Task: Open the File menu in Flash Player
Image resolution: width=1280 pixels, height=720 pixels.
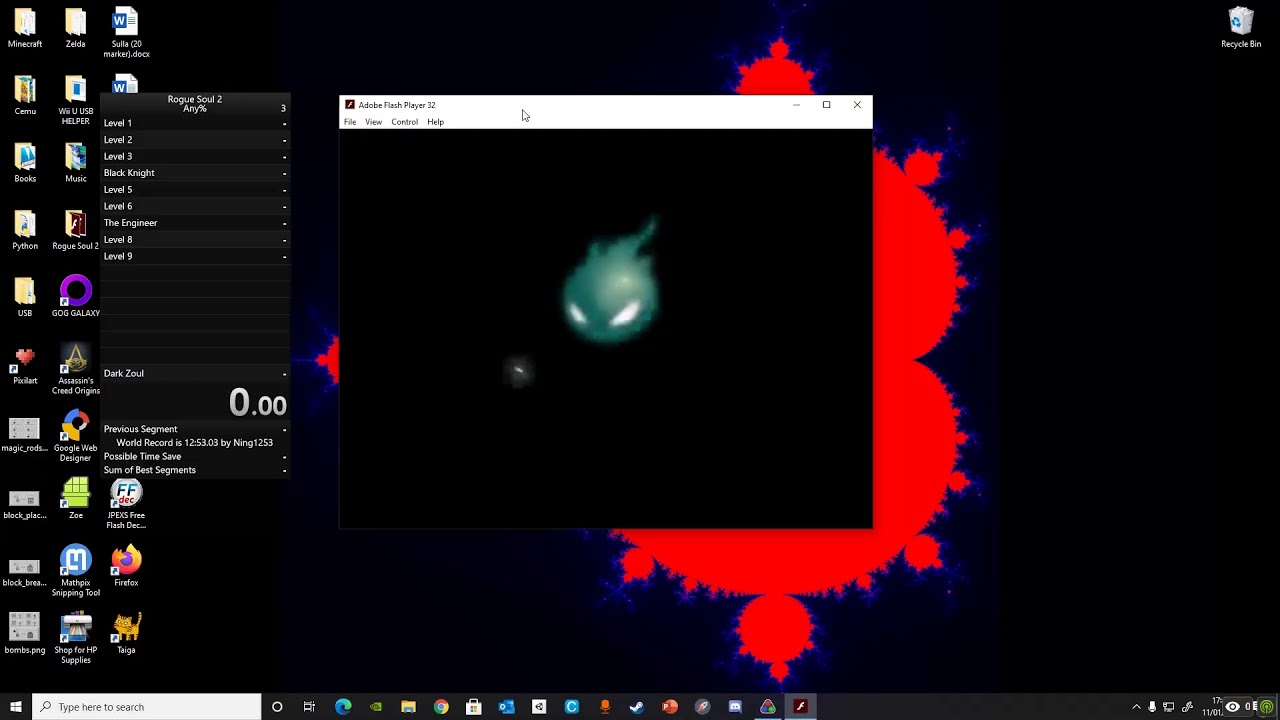Action: [350, 122]
